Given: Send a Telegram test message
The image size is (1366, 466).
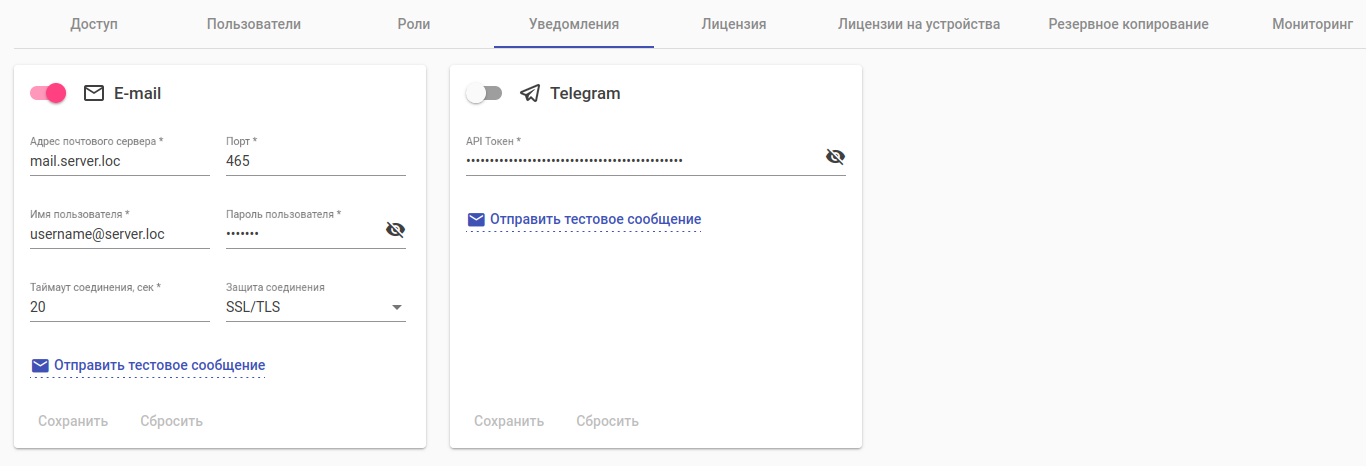Looking at the screenshot, I should pyautogui.click(x=595, y=219).
